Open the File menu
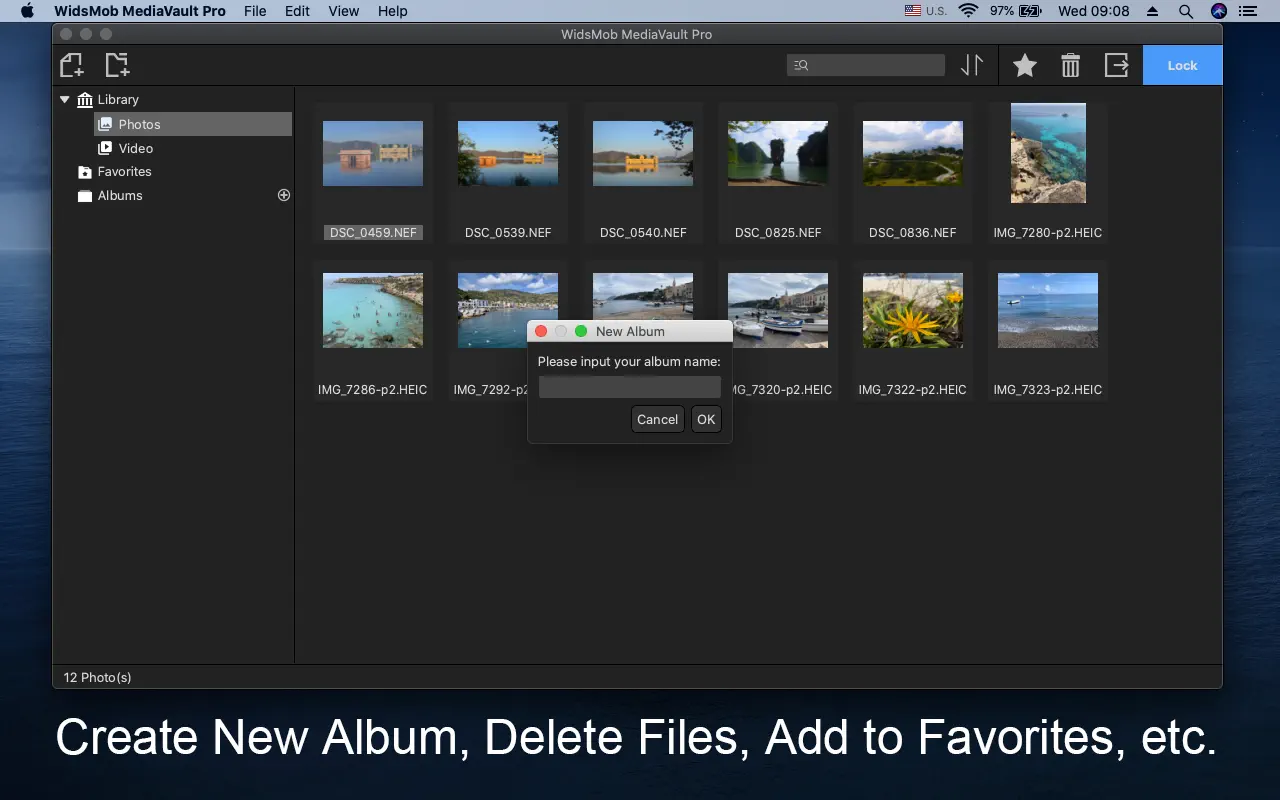 [x=255, y=11]
